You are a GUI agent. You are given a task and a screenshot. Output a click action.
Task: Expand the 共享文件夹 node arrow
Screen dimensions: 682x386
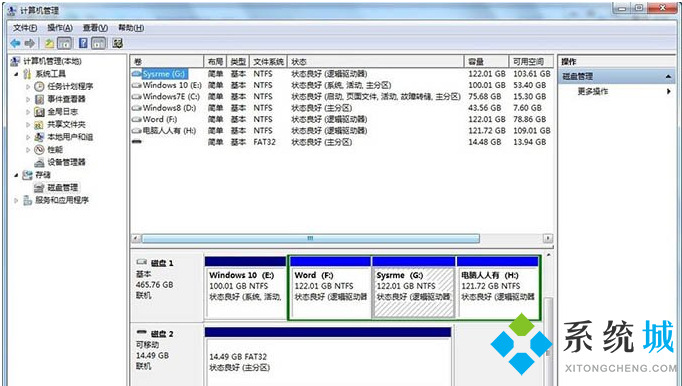(28, 124)
